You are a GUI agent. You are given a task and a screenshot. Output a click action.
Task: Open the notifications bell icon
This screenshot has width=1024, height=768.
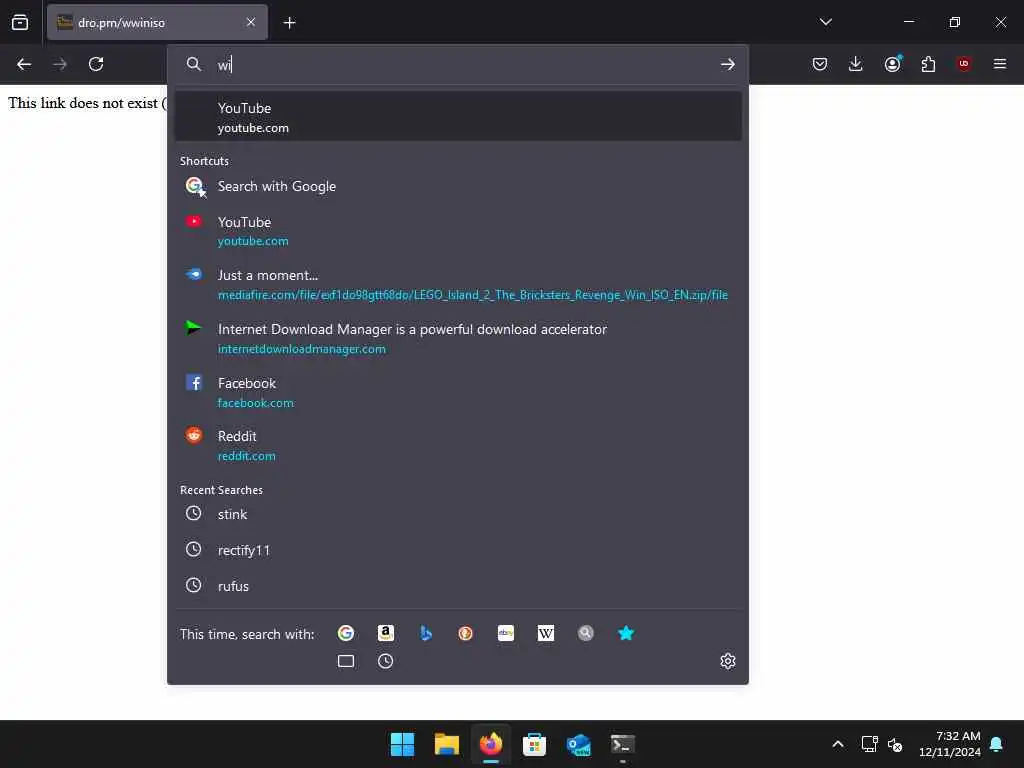[997, 744]
